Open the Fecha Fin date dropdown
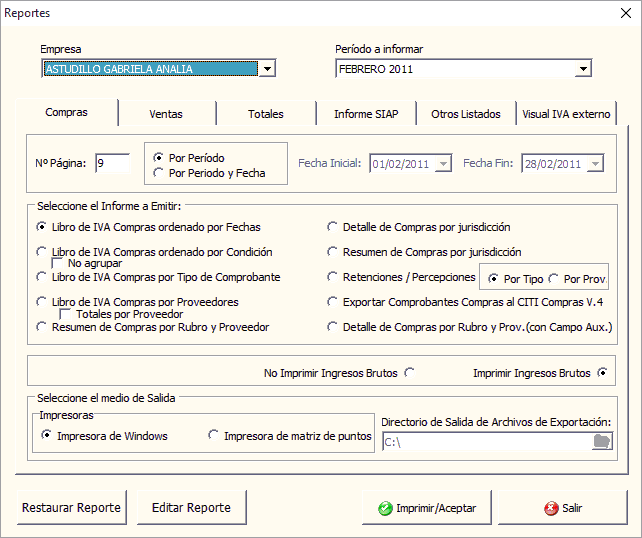 [595, 164]
